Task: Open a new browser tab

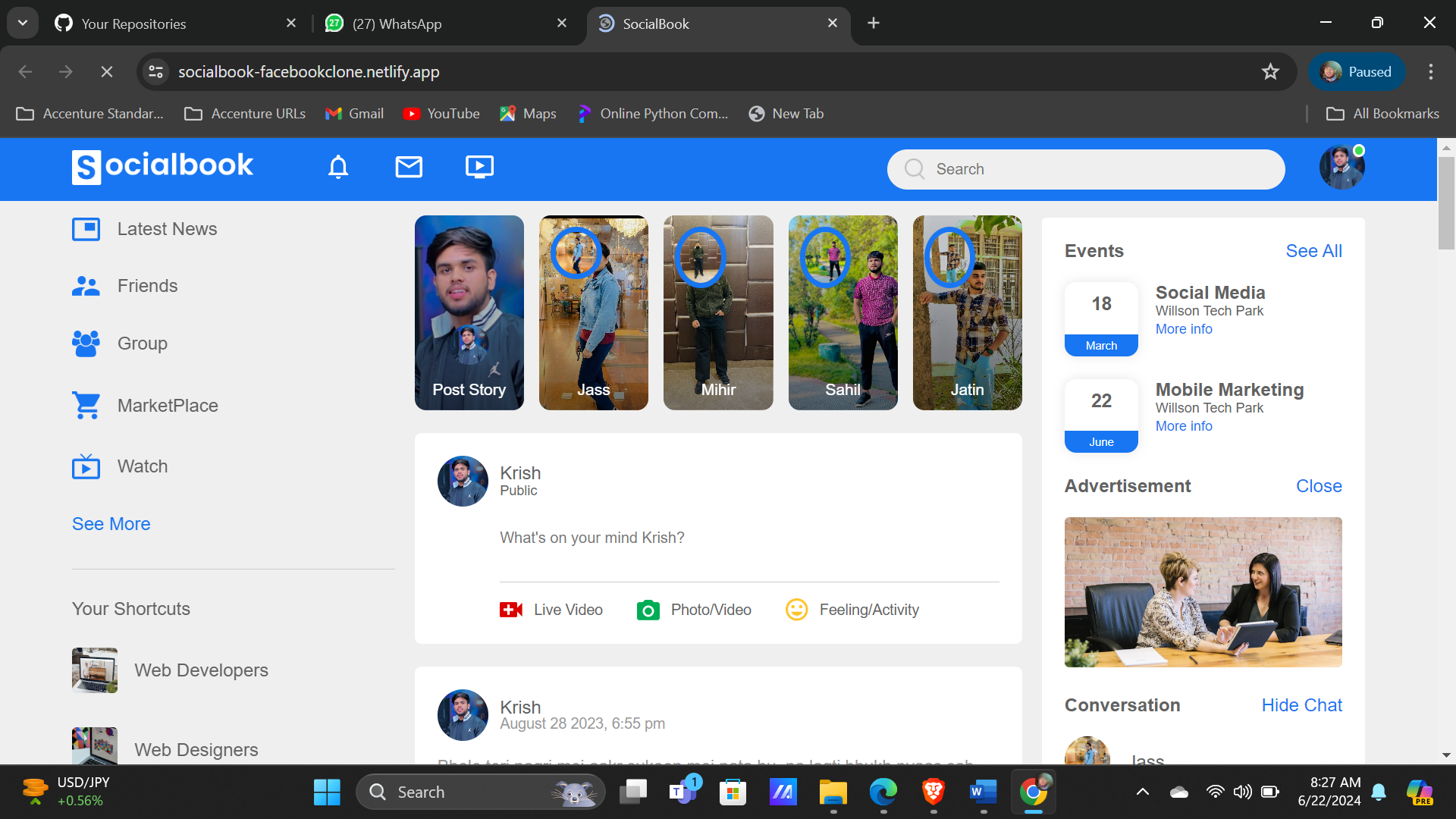Action: pyautogui.click(x=874, y=24)
